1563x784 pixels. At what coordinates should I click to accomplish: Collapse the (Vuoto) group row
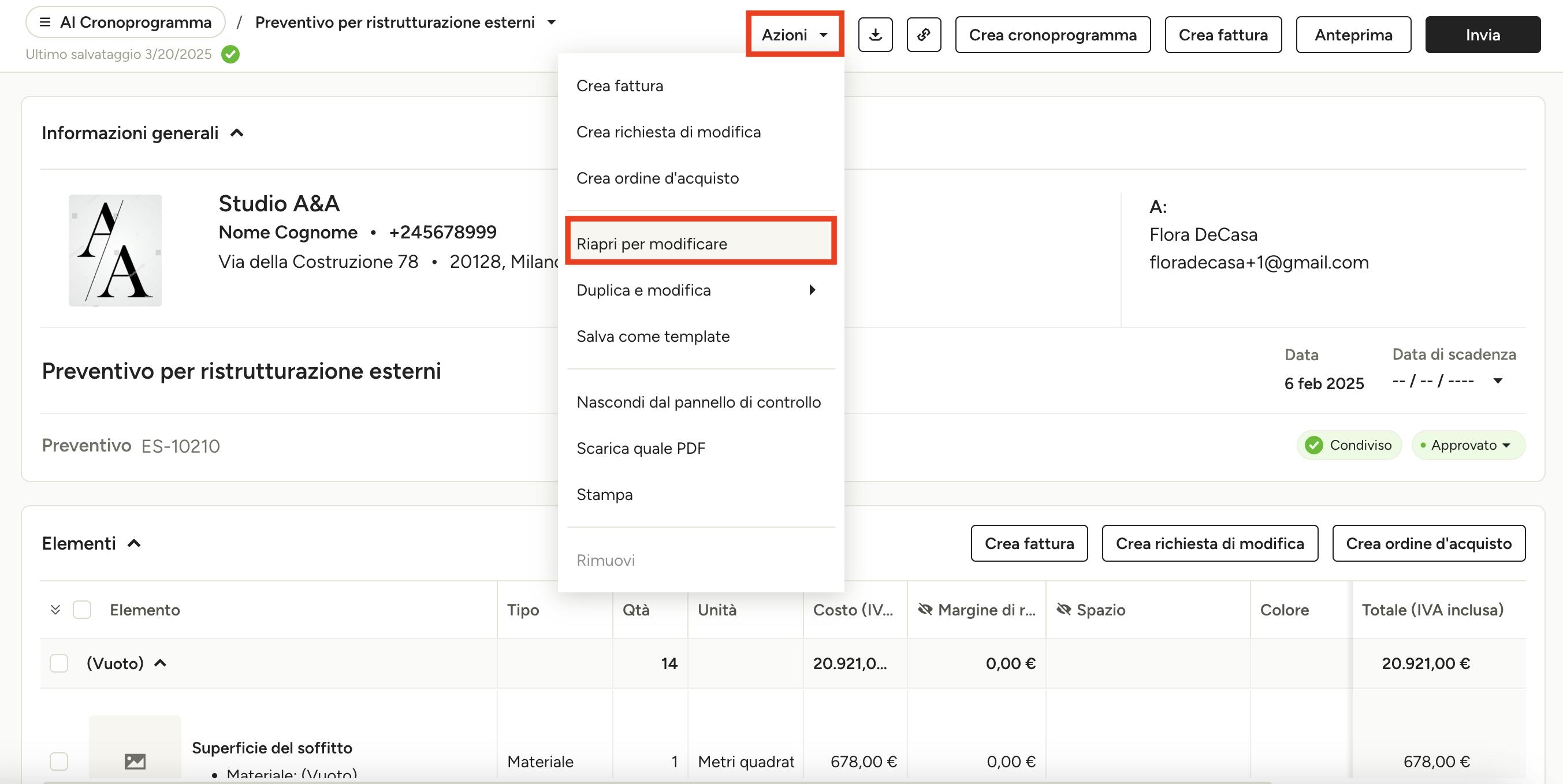pos(160,663)
